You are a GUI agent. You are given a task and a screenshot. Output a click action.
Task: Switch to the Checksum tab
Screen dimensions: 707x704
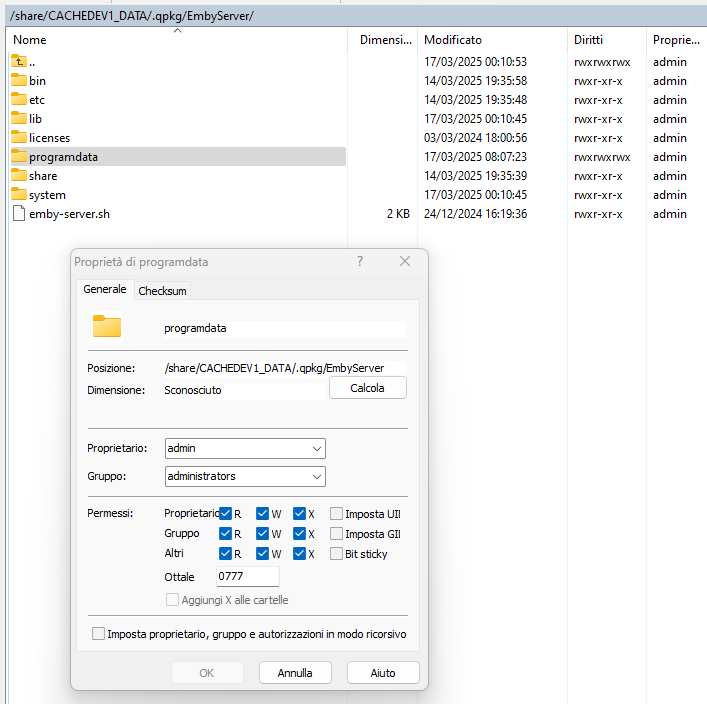point(162,291)
